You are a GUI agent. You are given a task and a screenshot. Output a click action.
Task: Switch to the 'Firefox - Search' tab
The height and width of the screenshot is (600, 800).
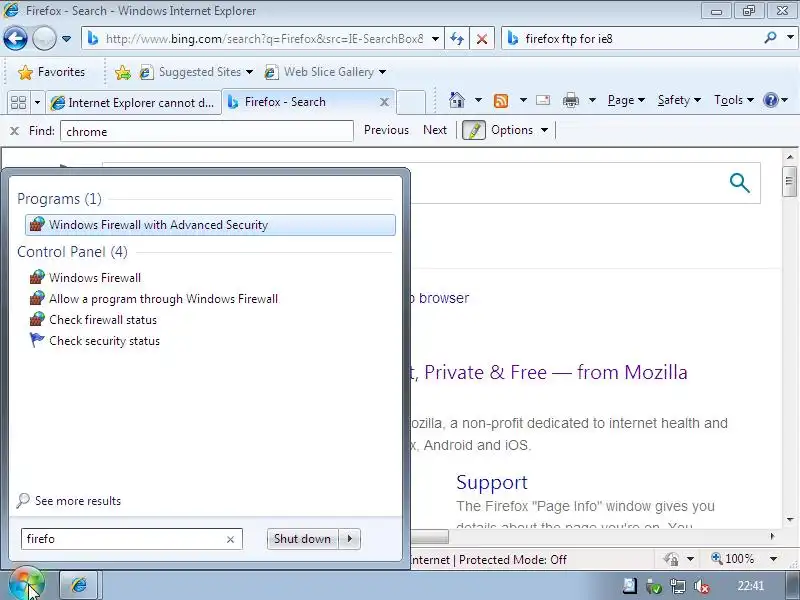tap(301, 102)
